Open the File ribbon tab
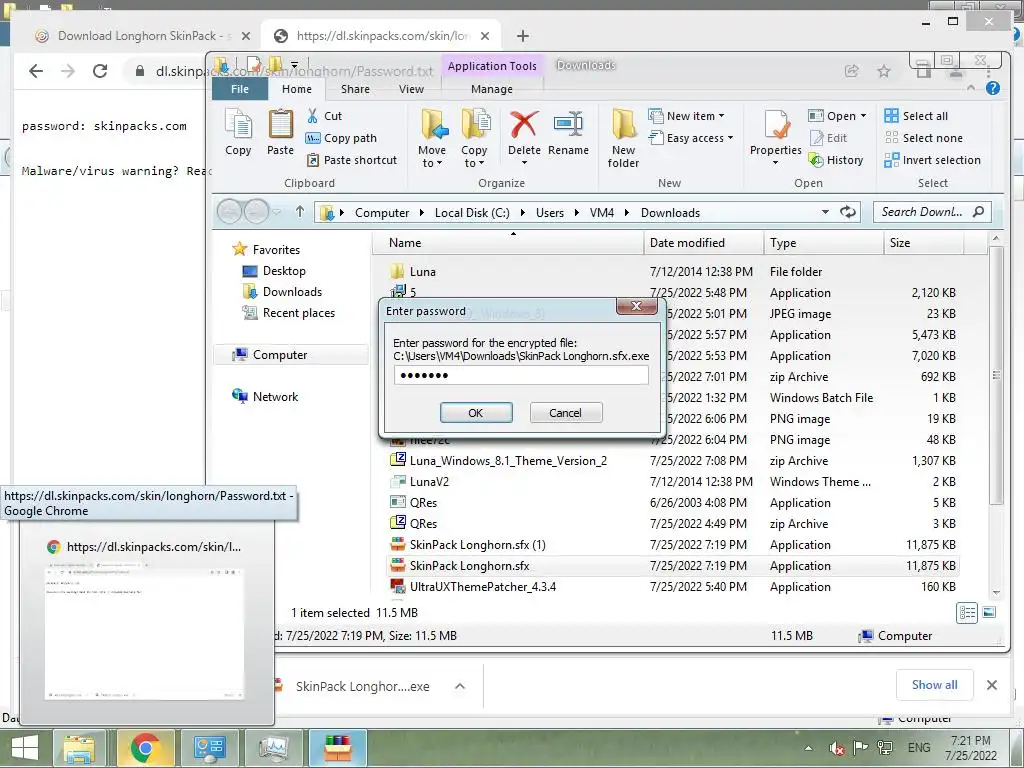This screenshot has width=1024, height=768. click(240, 89)
